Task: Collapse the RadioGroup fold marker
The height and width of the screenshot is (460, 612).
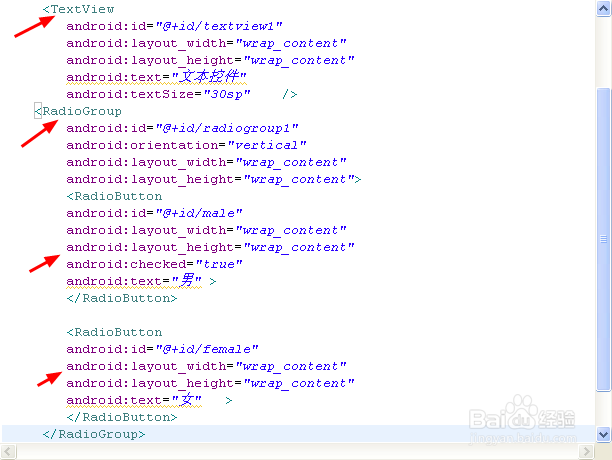Action: [x=37, y=111]
